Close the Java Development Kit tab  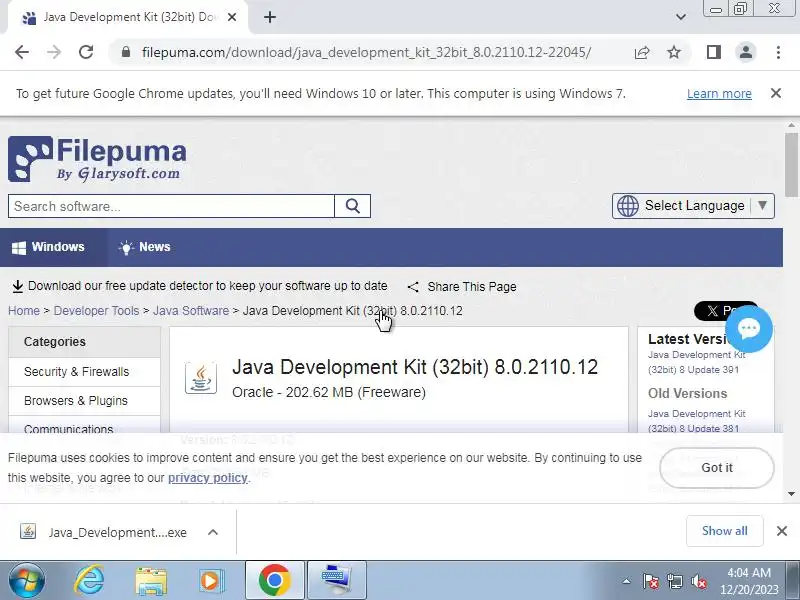232,17
